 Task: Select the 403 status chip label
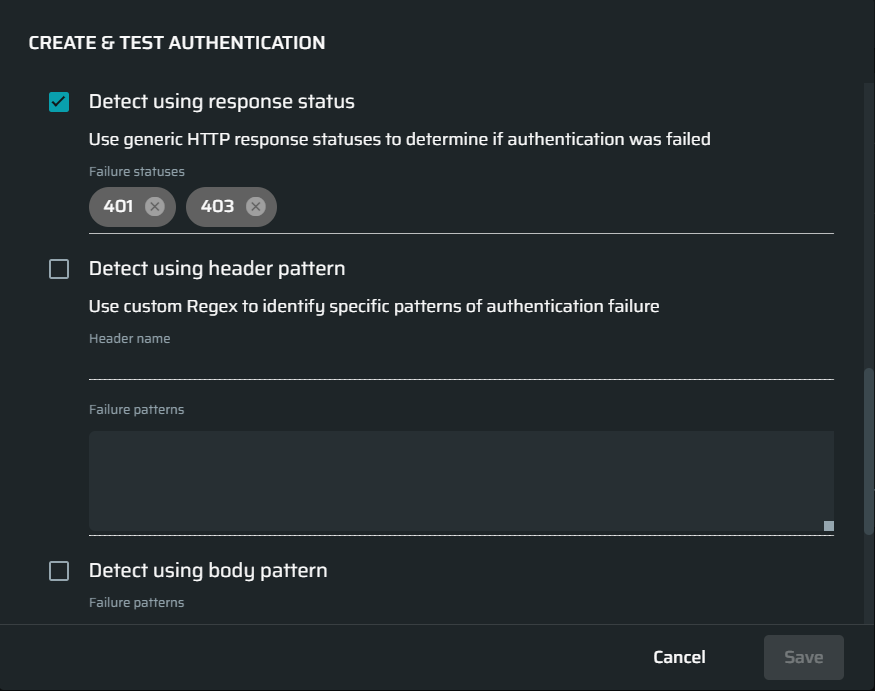[x=217, y=207]
